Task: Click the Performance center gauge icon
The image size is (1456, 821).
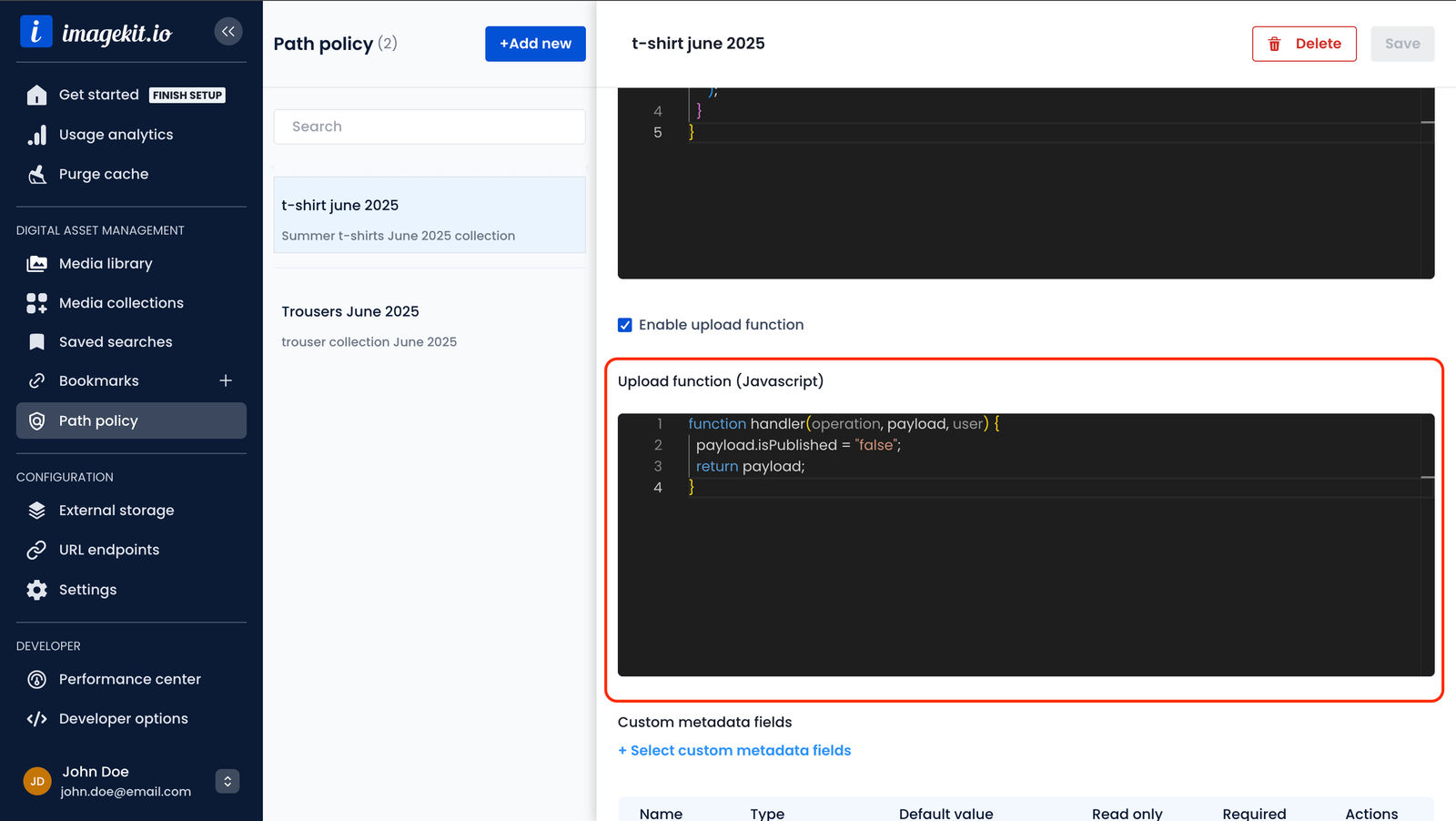Action: point(36,679)
